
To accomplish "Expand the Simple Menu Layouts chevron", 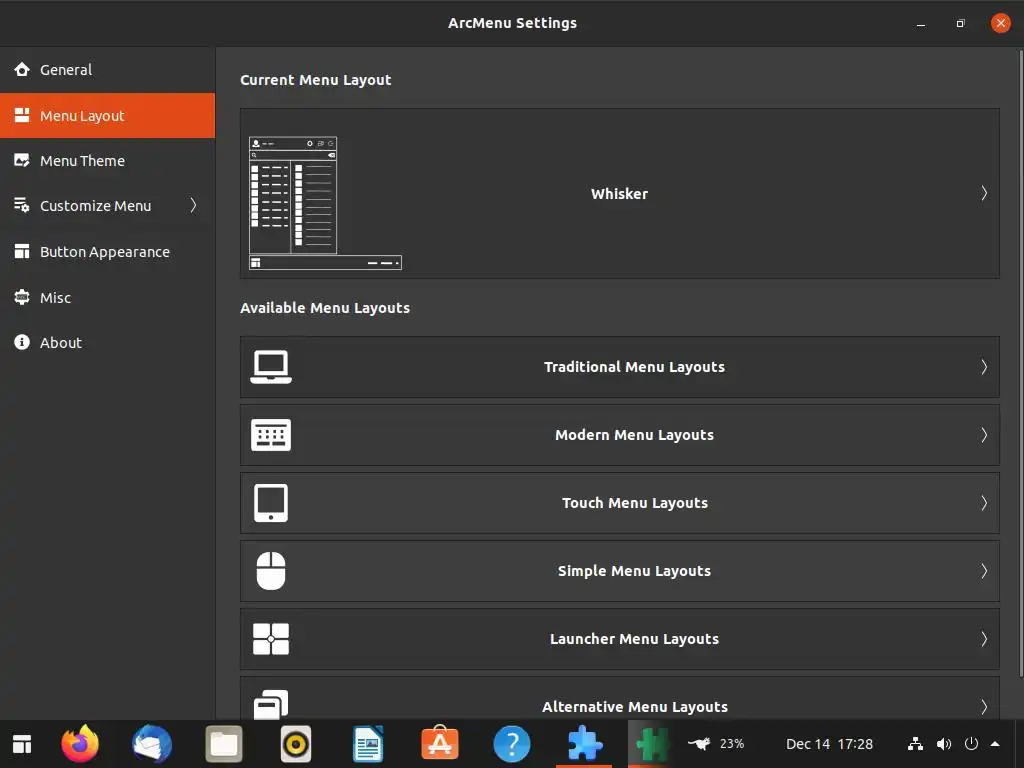I will click(984, 571).
